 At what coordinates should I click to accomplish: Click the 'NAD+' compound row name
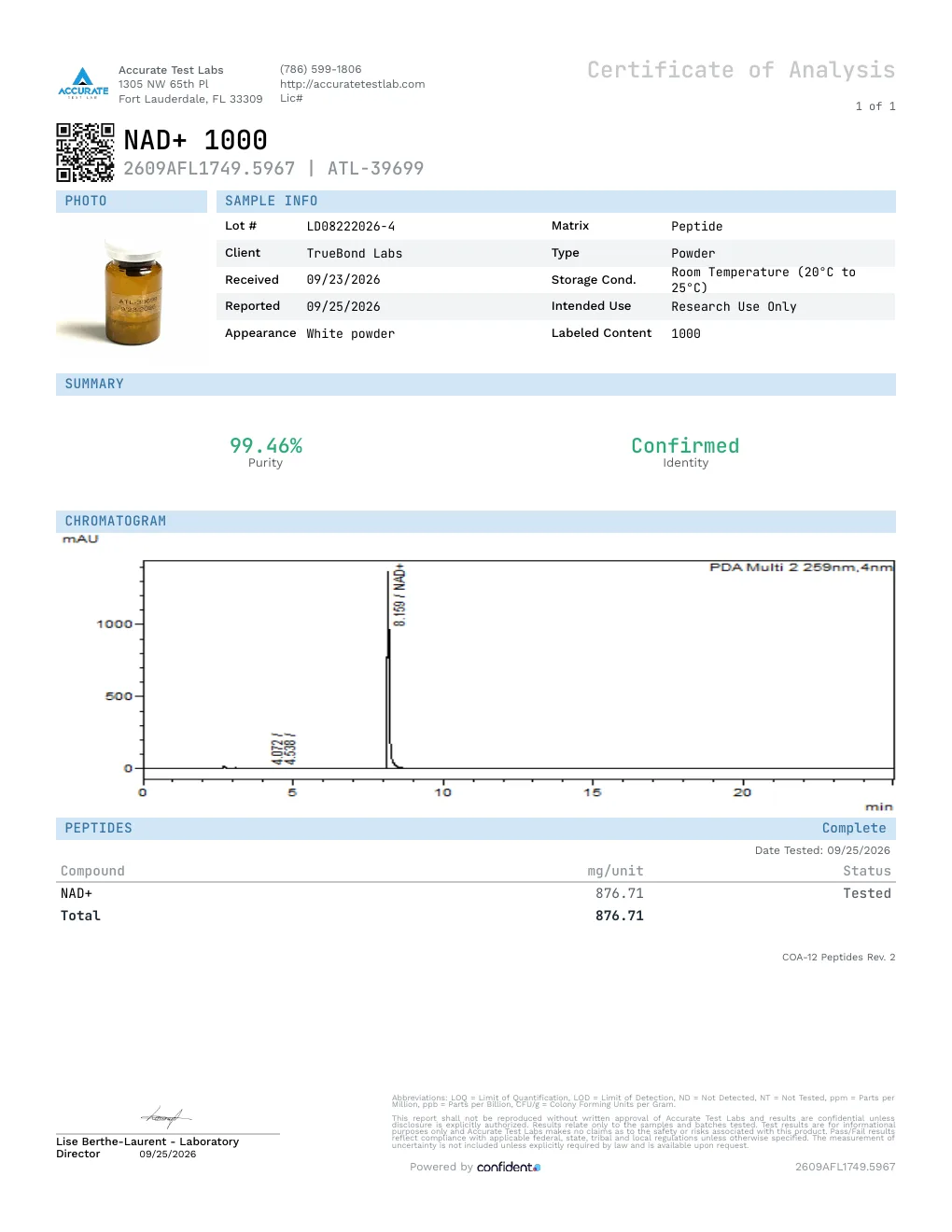(77, 894)
